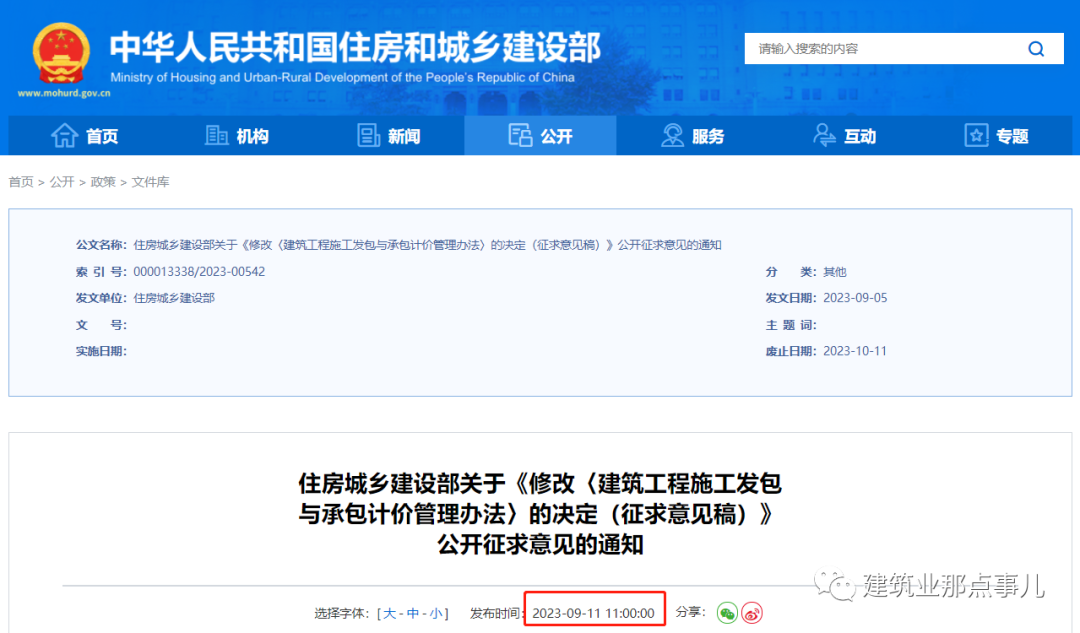Click the document icon beside 公开

click(x=520, y=135)
